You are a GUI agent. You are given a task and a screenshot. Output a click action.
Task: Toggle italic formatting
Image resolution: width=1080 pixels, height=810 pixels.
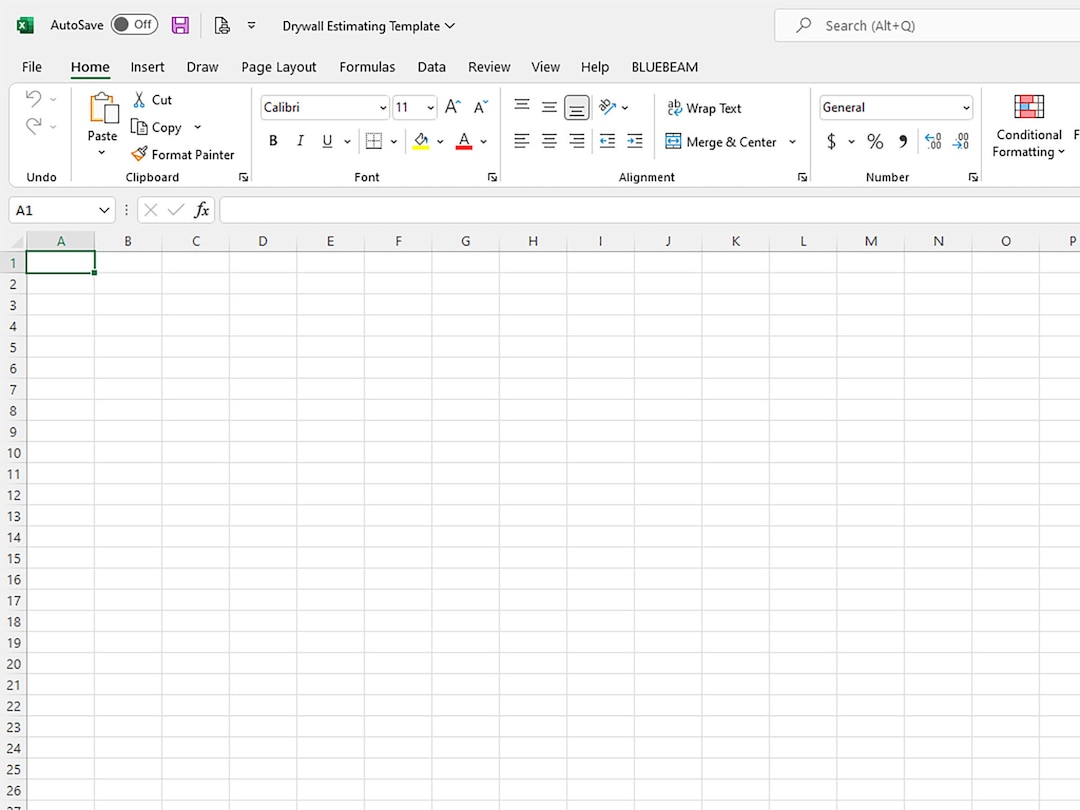tap(300, 140)
